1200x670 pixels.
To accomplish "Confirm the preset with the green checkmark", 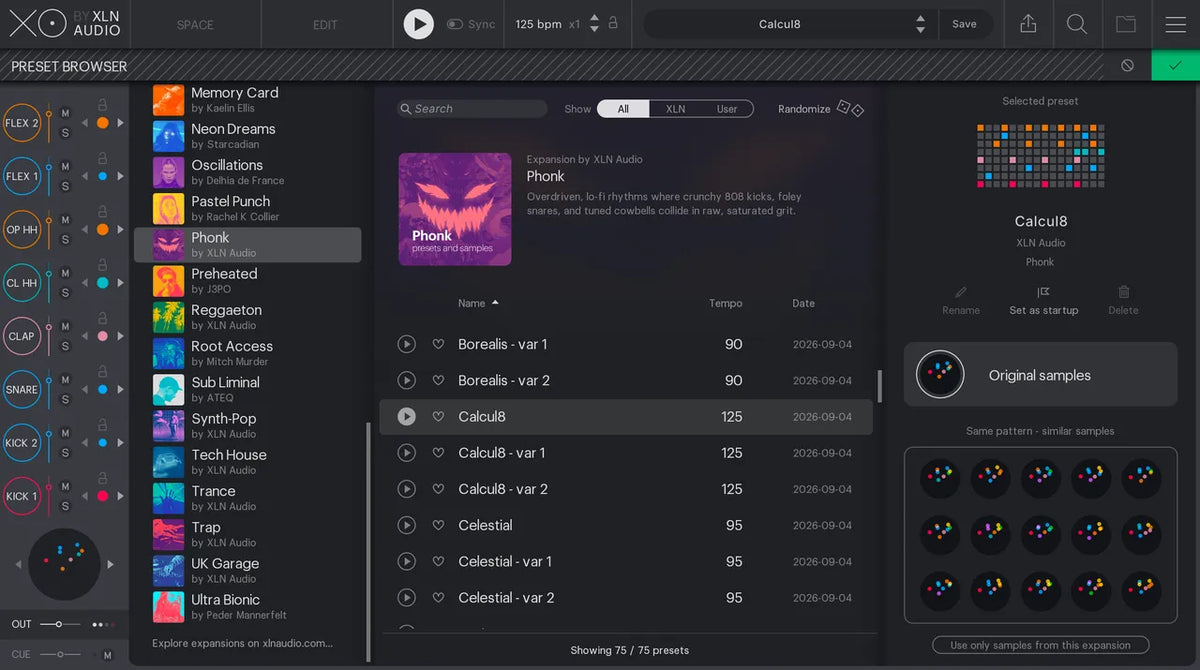I will tap(1175, 66).
